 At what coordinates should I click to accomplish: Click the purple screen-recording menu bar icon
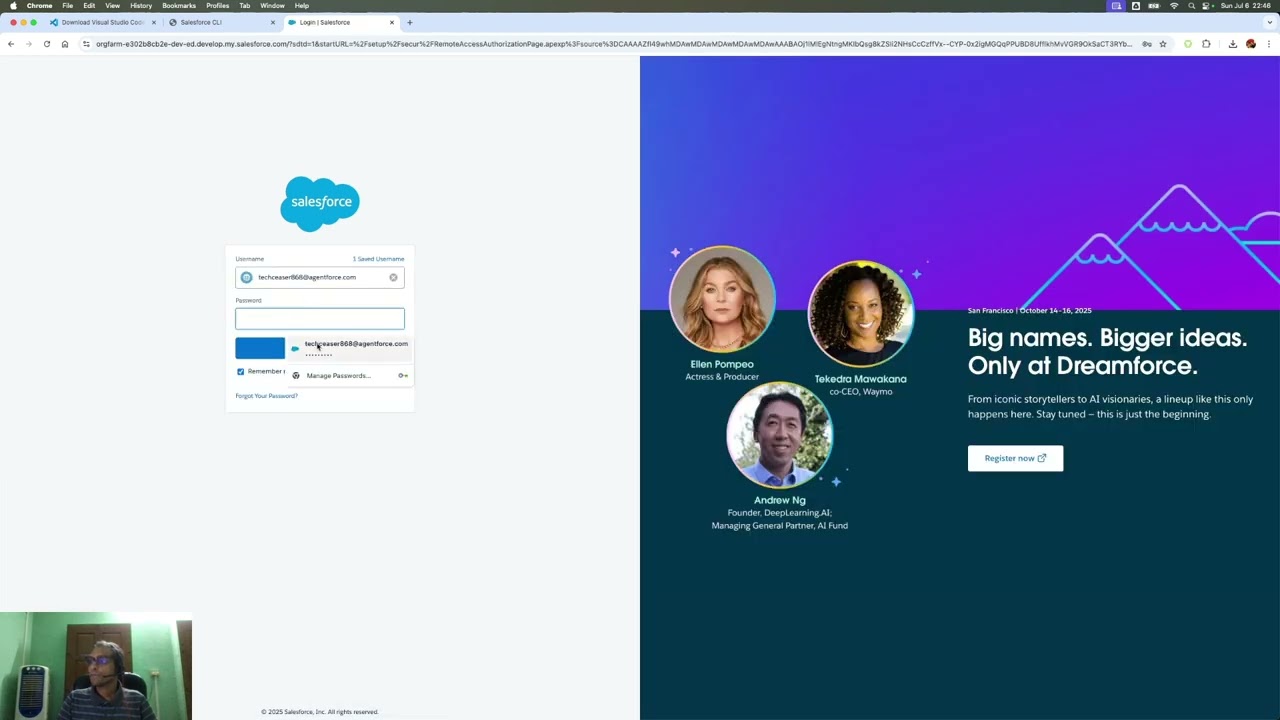1116,6
